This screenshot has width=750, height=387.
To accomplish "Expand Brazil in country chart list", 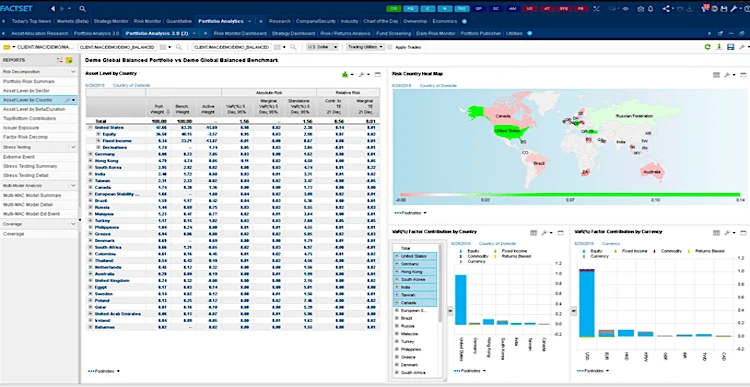I will tap(397, 318).
